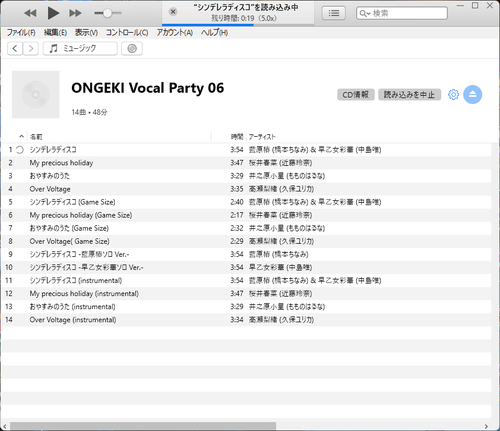This screenshot has width=500, height=431.
Task: Select track 7 おやすみのうた (Game Size)
Action: [x=247, y=228]
